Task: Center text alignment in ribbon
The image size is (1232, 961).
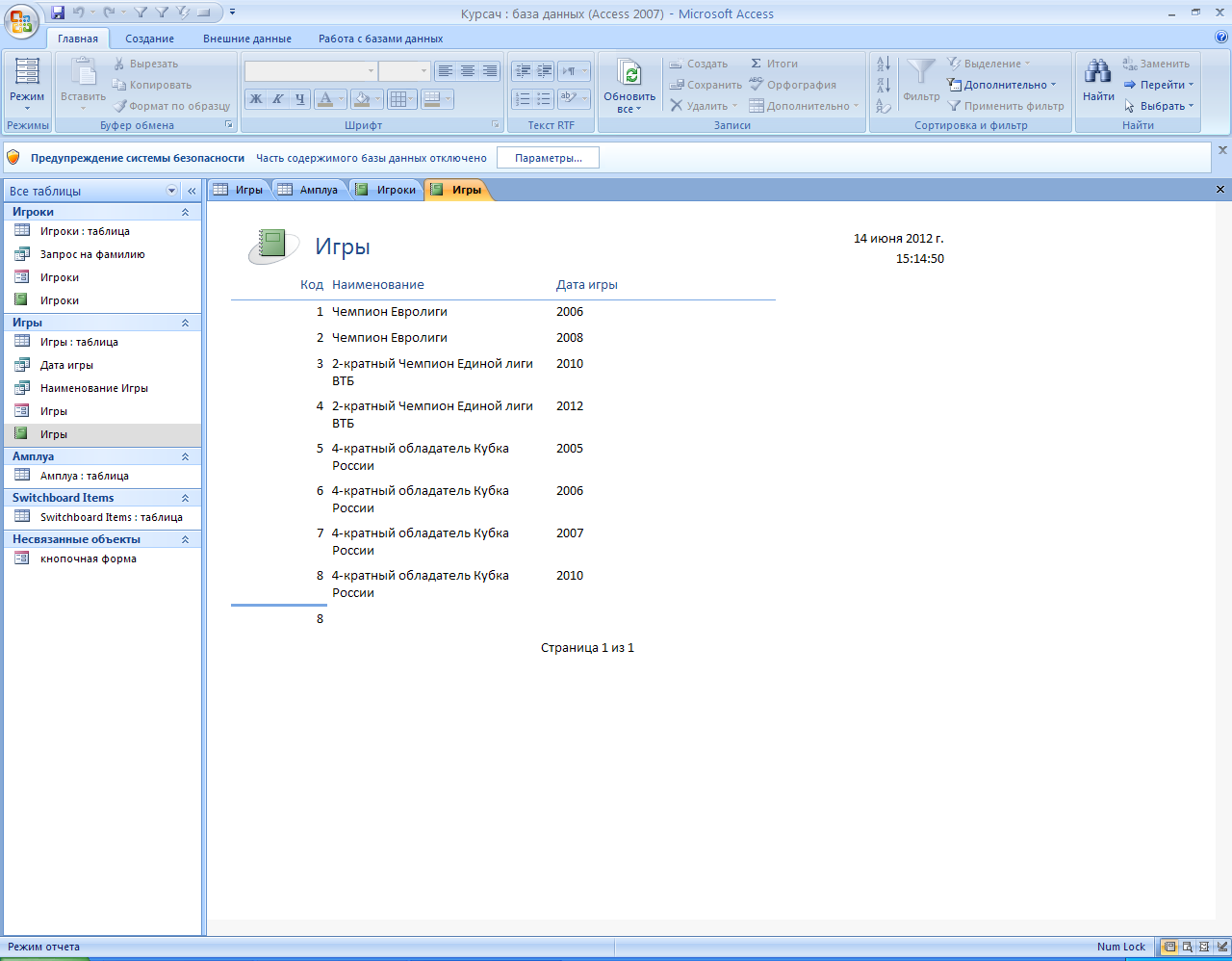Action: pyautogui.click(x=468, y=71)
